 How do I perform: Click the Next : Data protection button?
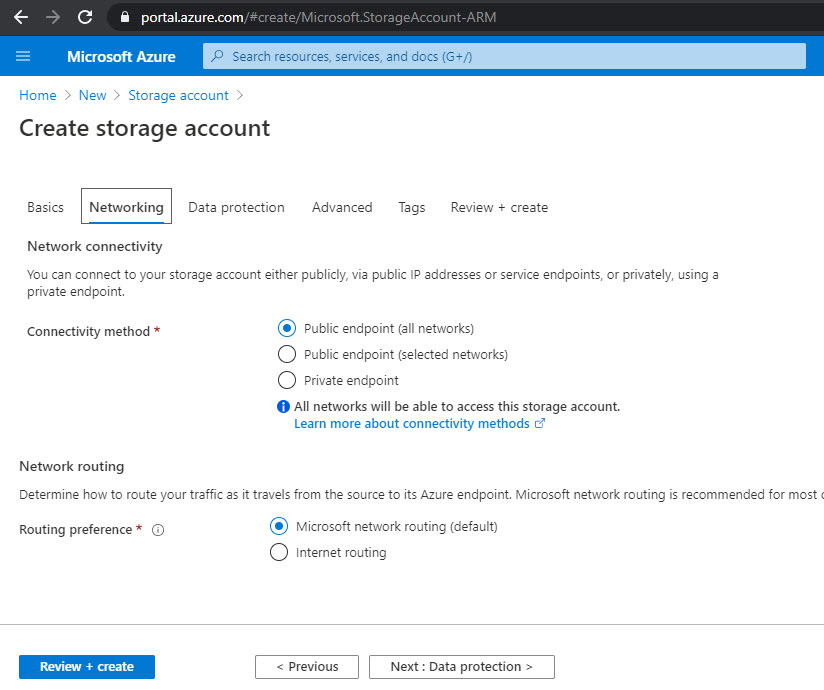pyautogui.click(x=461, y=667)
